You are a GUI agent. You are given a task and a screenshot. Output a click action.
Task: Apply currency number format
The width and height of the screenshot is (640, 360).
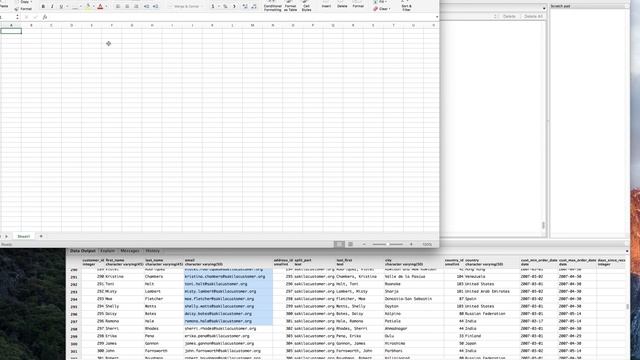click(x=213, y=7)
